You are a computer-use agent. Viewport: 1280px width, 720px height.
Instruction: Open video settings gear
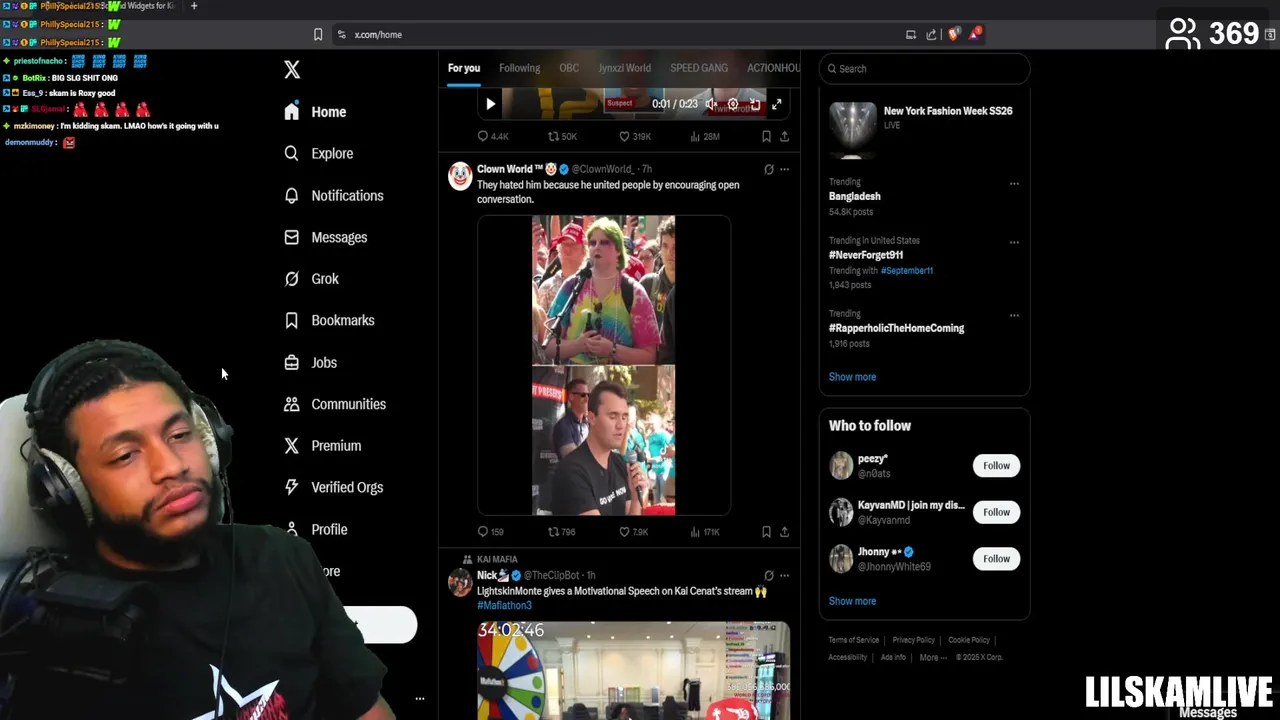click(x=733, y=104)
